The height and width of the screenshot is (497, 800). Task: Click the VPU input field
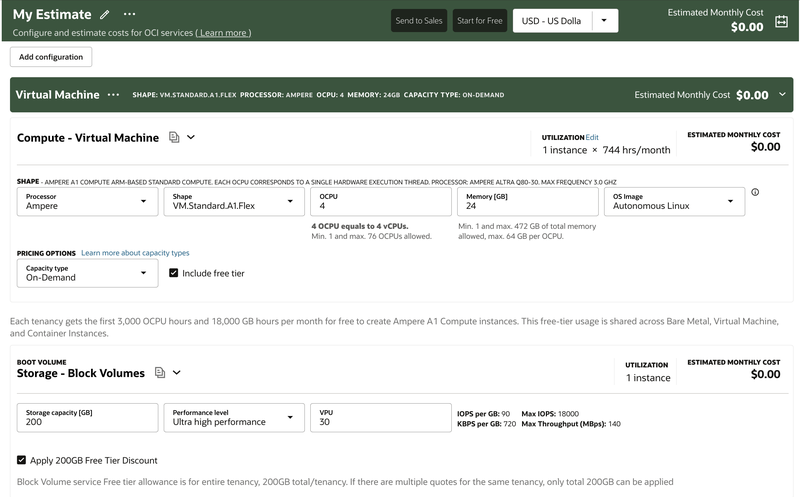[x=381, y=417]
